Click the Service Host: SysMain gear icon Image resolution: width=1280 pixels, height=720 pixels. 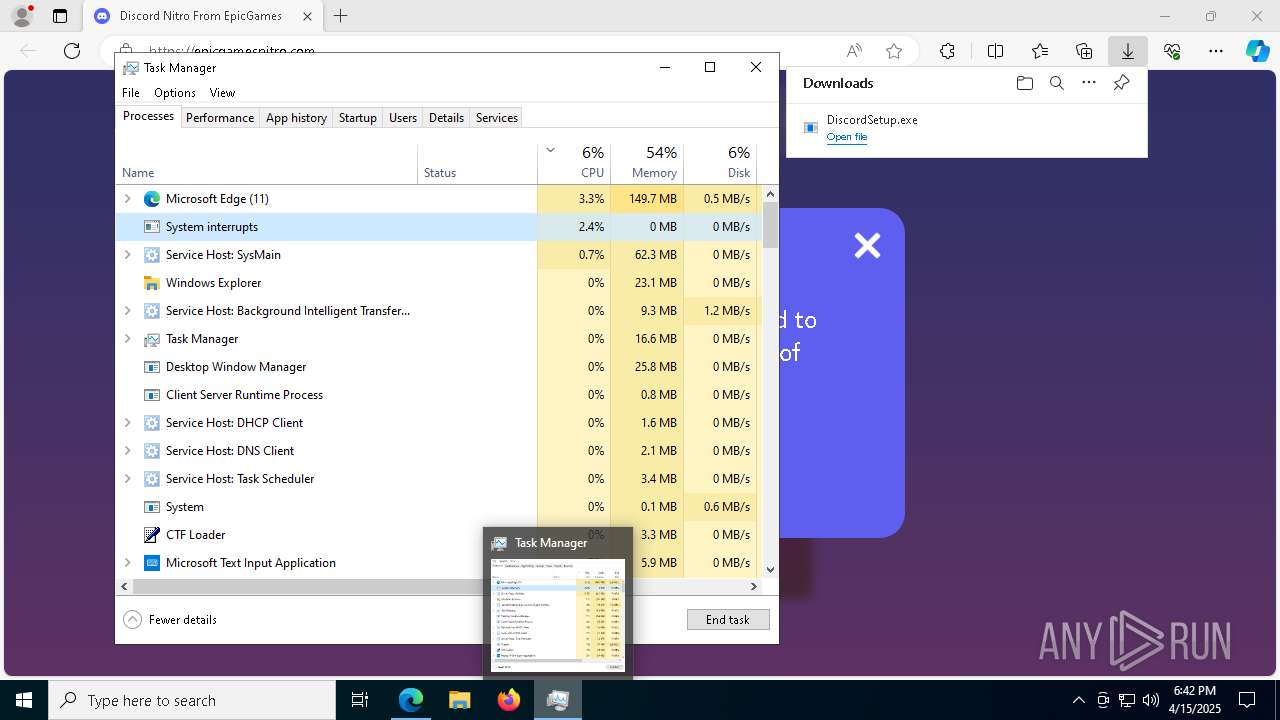click(152, 255)
